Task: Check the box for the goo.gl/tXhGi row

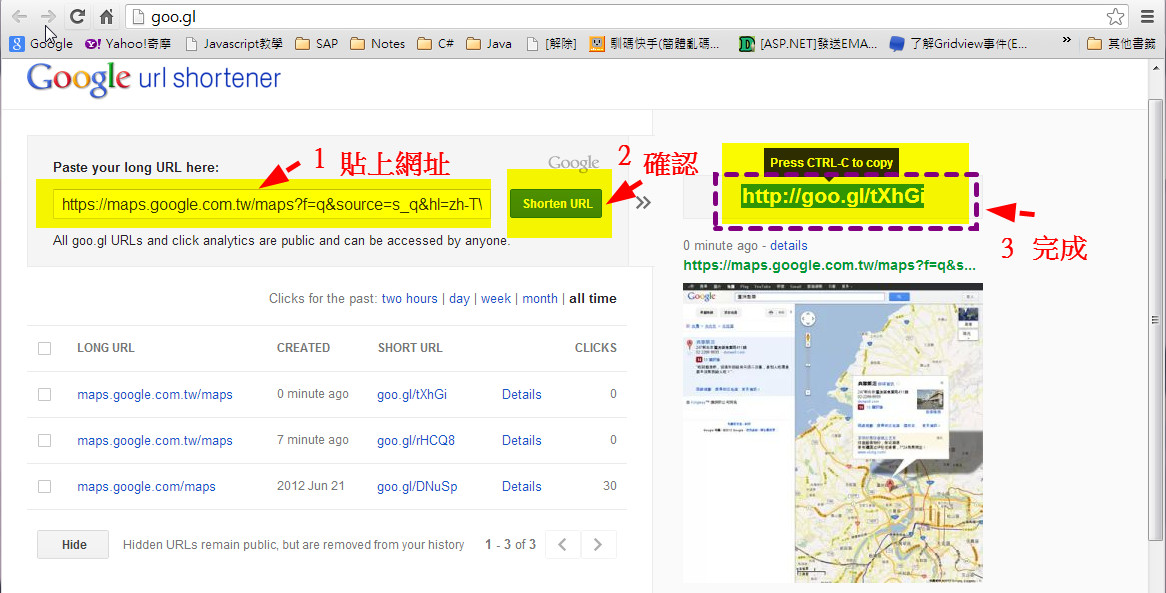Action: coord(45,394)
